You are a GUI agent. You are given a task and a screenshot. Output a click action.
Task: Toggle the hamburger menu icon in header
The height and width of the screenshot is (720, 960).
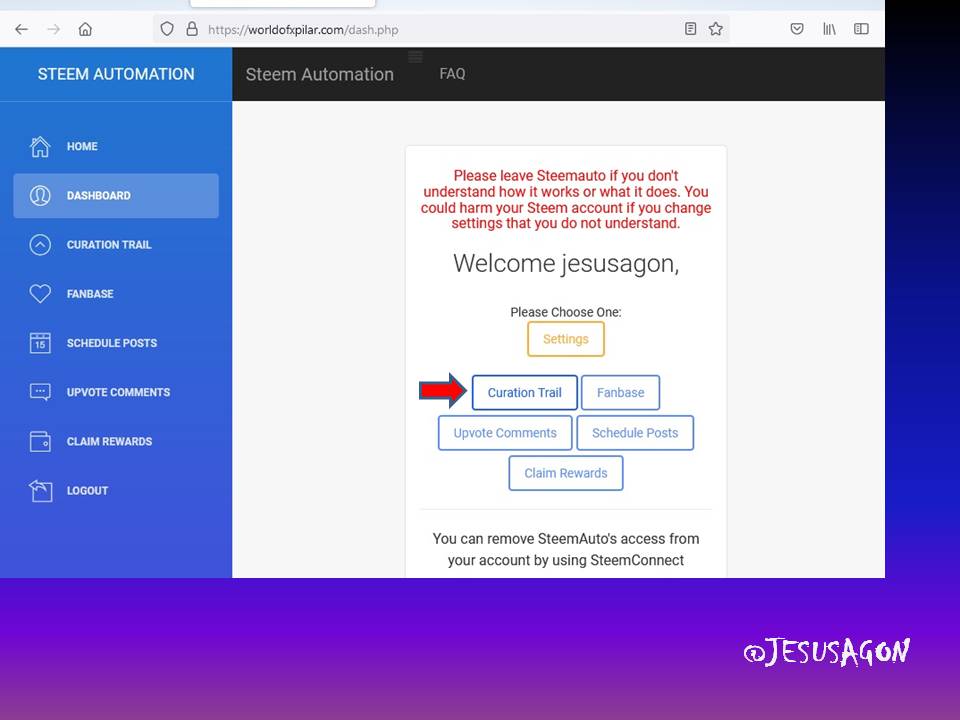coord(415,57)
